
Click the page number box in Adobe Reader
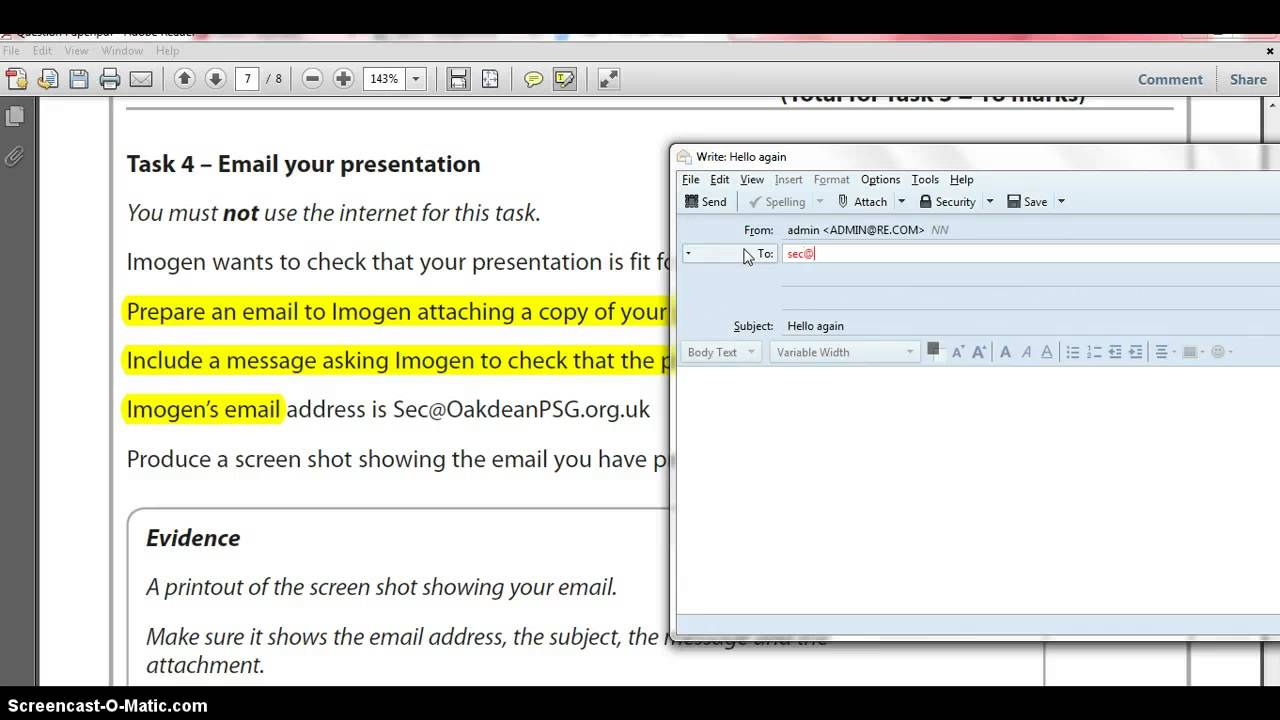(x=247, y=79)
